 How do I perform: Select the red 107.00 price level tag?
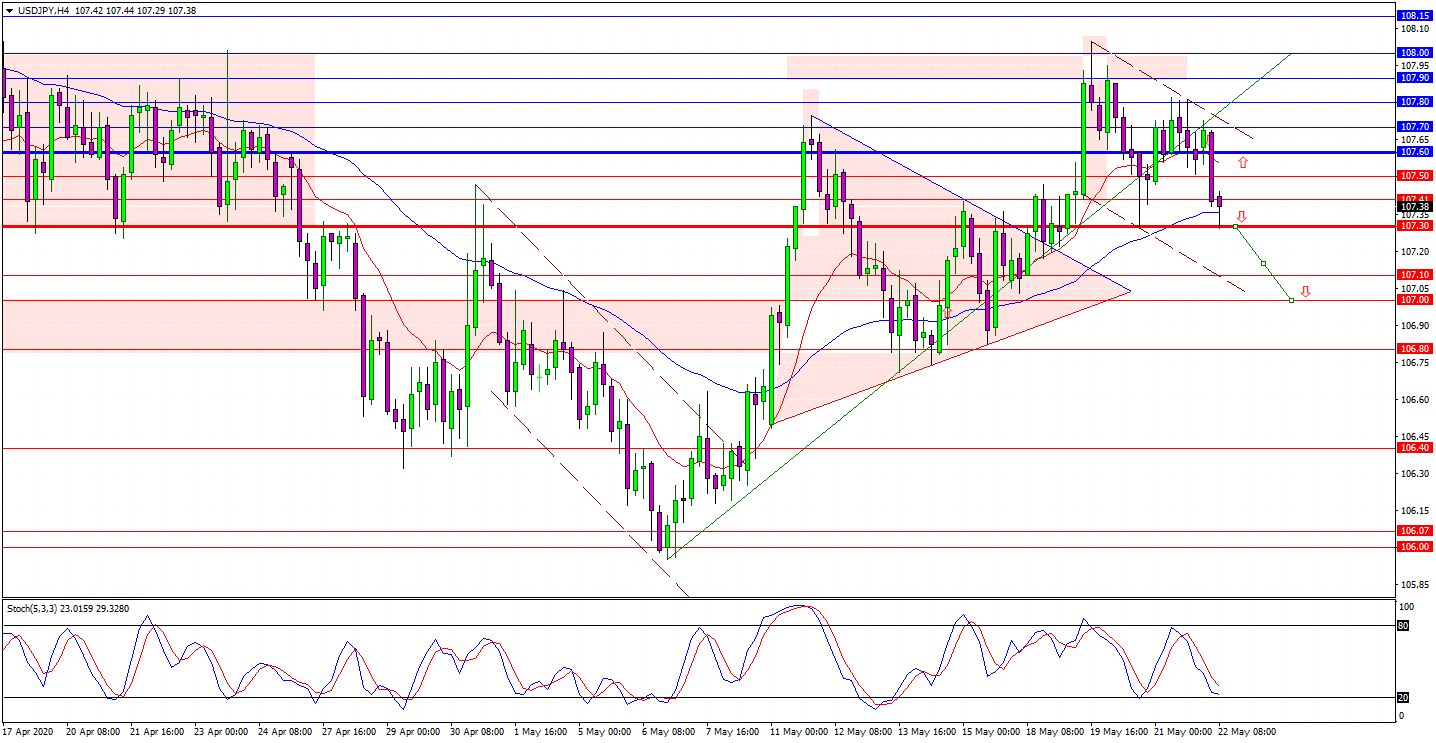1415,300
